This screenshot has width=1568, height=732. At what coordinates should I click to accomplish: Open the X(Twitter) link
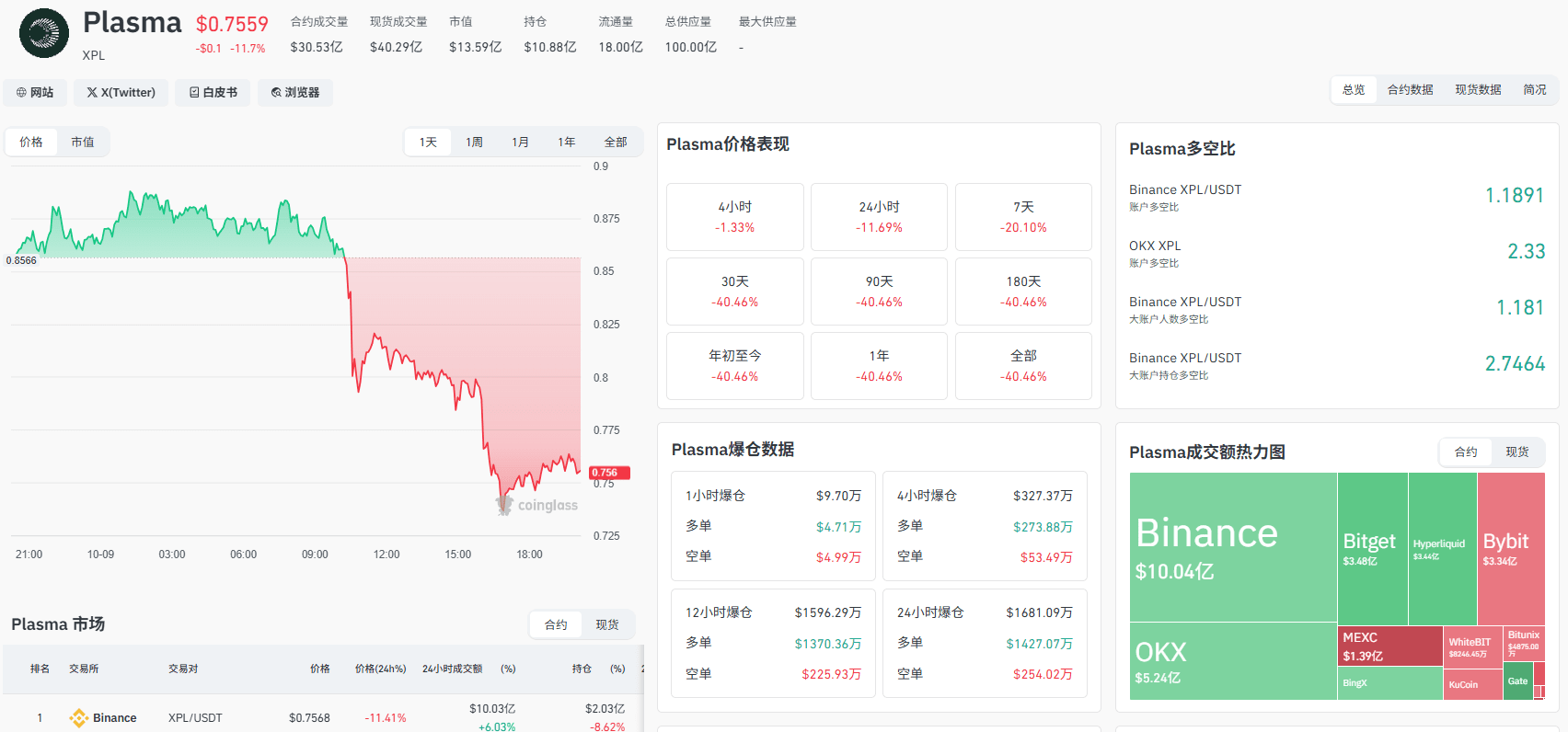121,93
